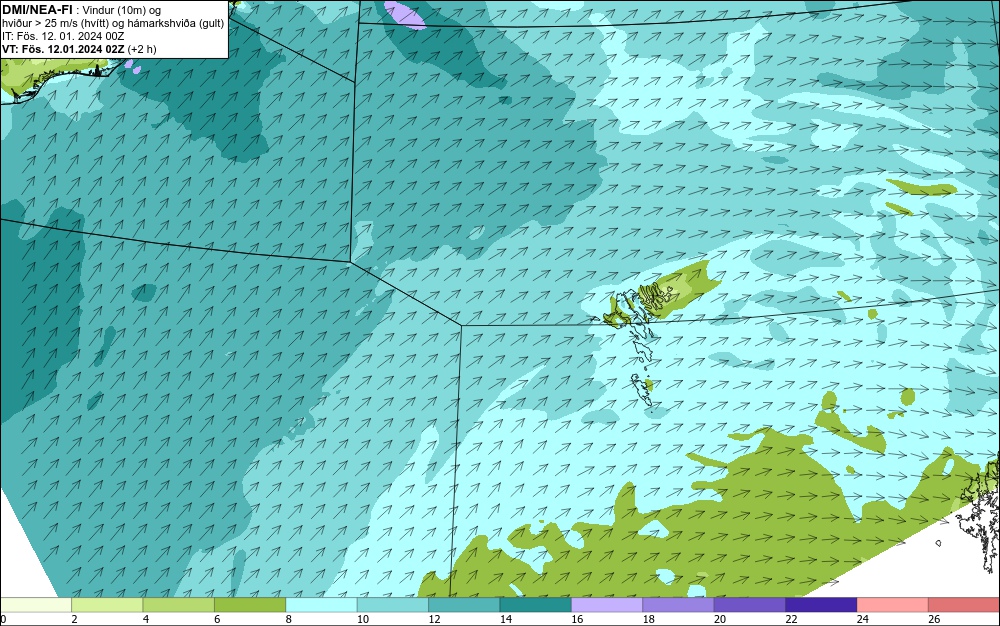The height and width of the screenshot is (626, 1000).
Task: Pick the 8–10 m/s pale cyan legend swatch
Action: [321, 605]
